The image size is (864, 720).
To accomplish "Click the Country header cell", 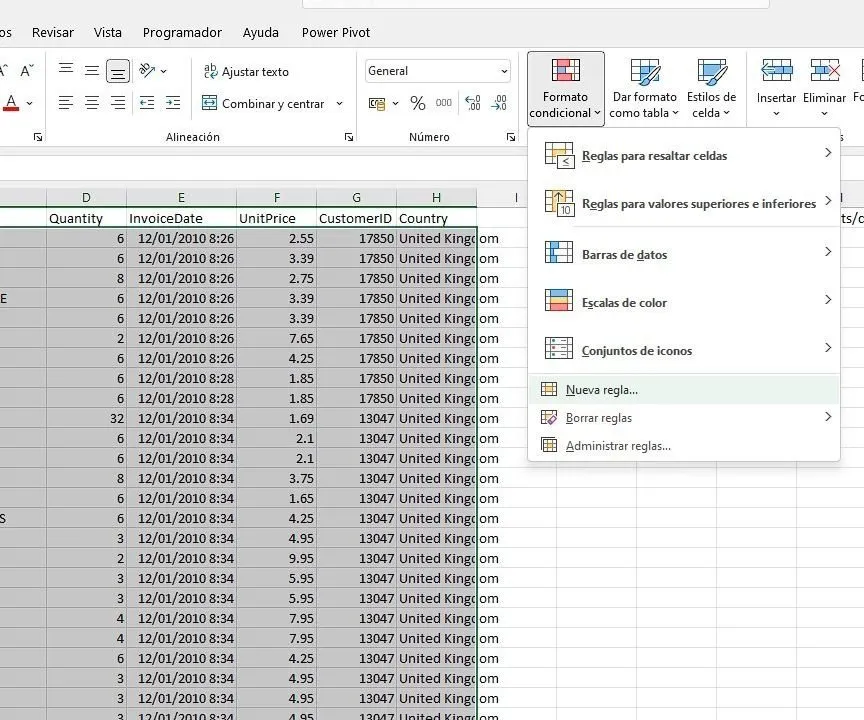I will tap(436, 218).
